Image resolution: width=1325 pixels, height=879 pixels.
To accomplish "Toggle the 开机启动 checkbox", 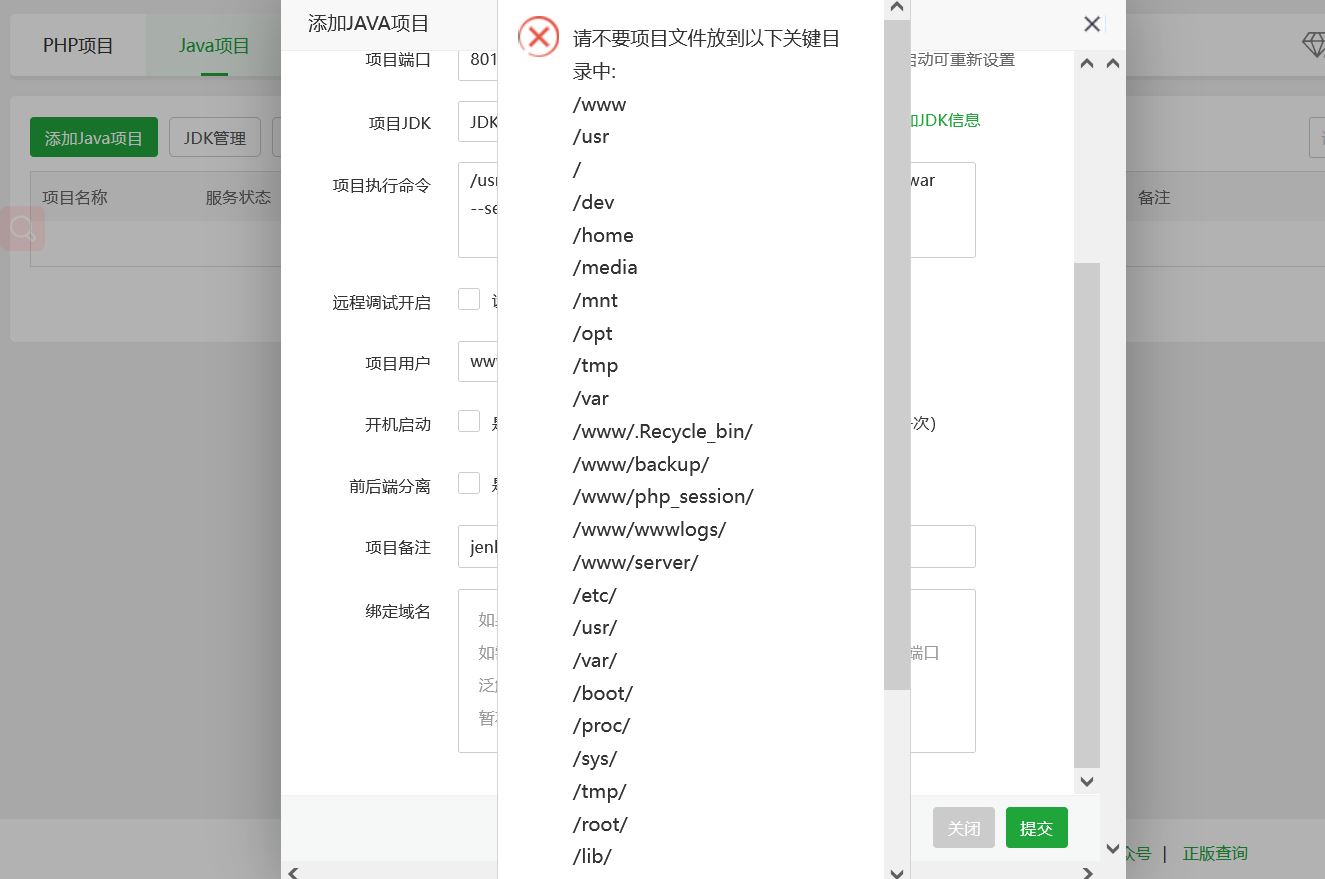I will tap(469, 421).
